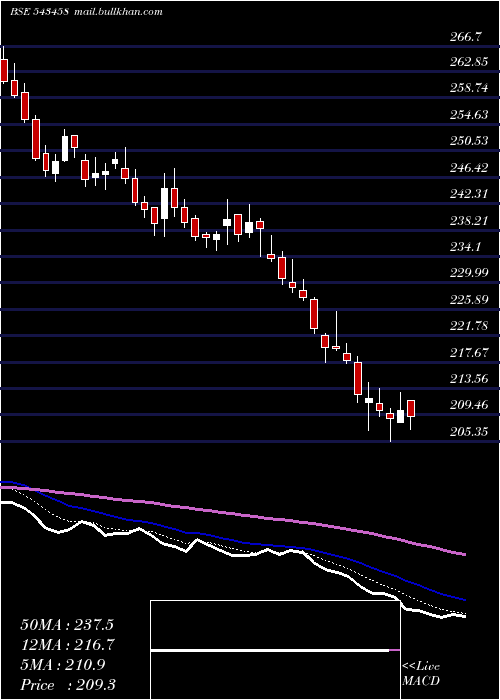
Task: Click the 50MA : 237.5 readout
Action: [67, 625]
